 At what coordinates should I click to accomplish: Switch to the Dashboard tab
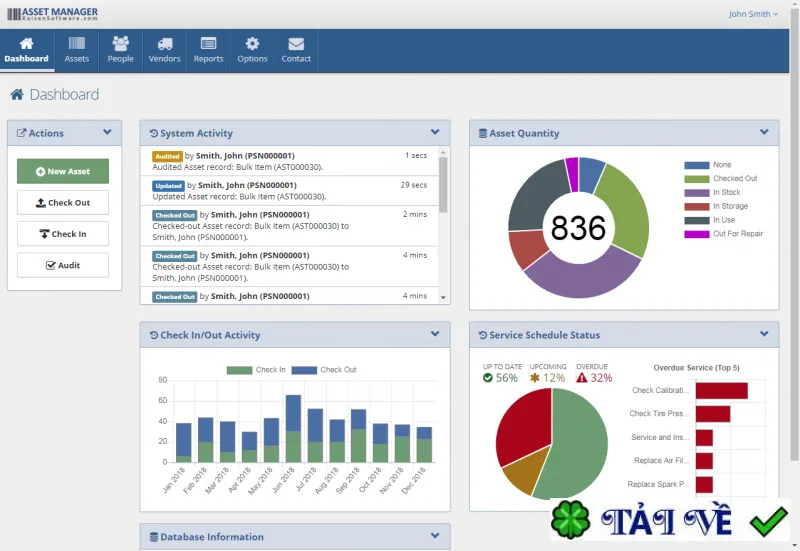pos(27,51)
